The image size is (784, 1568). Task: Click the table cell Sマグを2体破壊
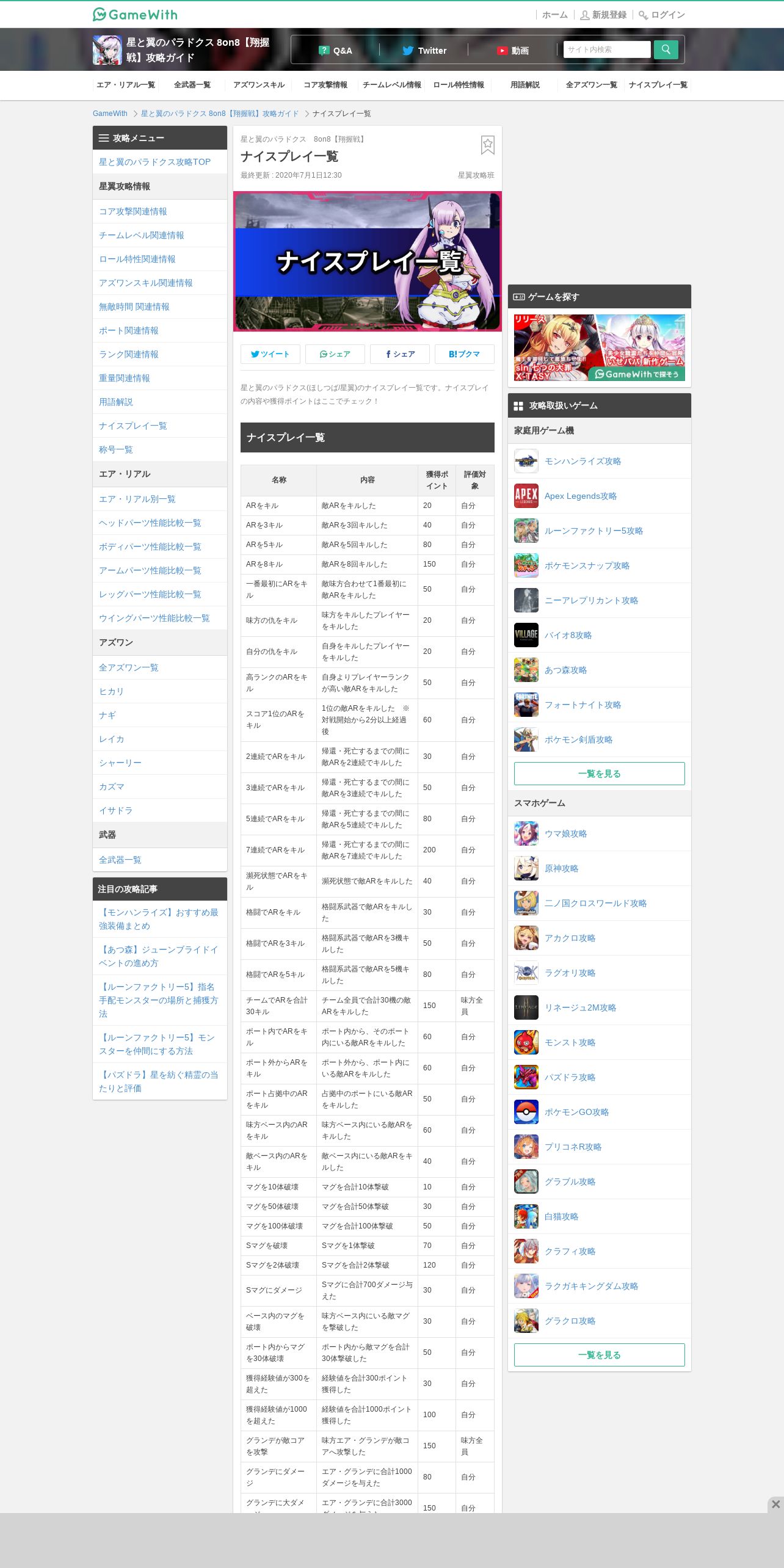[x=278, y=1265]
